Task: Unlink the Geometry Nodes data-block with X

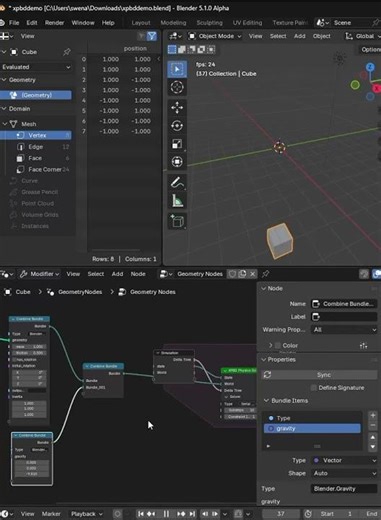Action: 253,274
